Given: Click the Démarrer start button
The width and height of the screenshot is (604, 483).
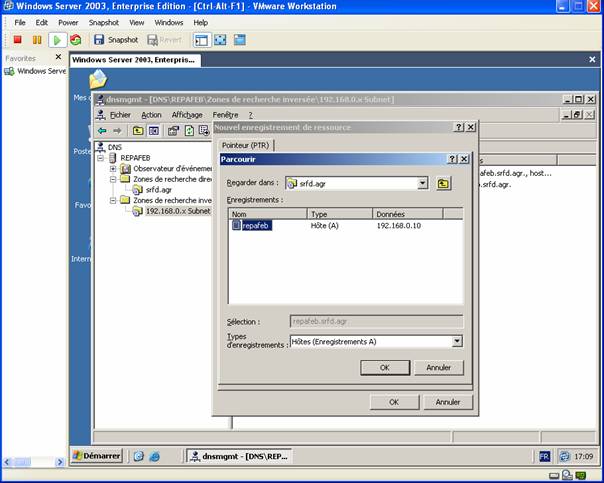Looking at the screenshot, I should click(97, 456).
